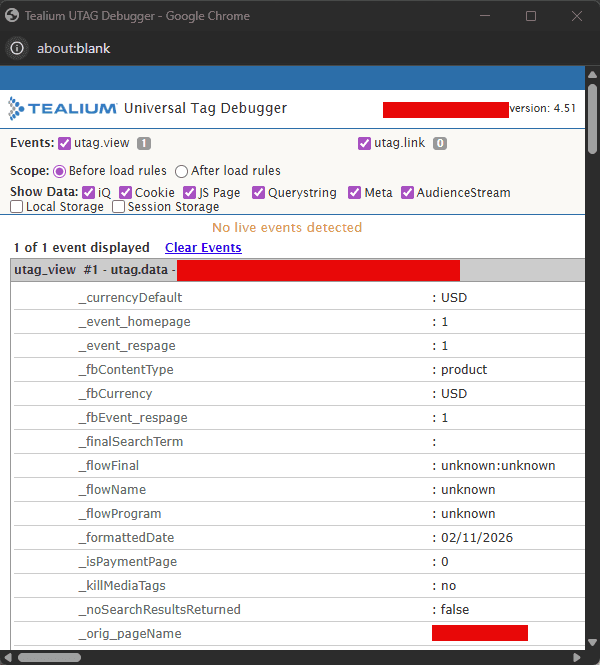Screen dimensions: 600x665
Task: Click the utag.link count badge
Action: (x=440, y=143)
